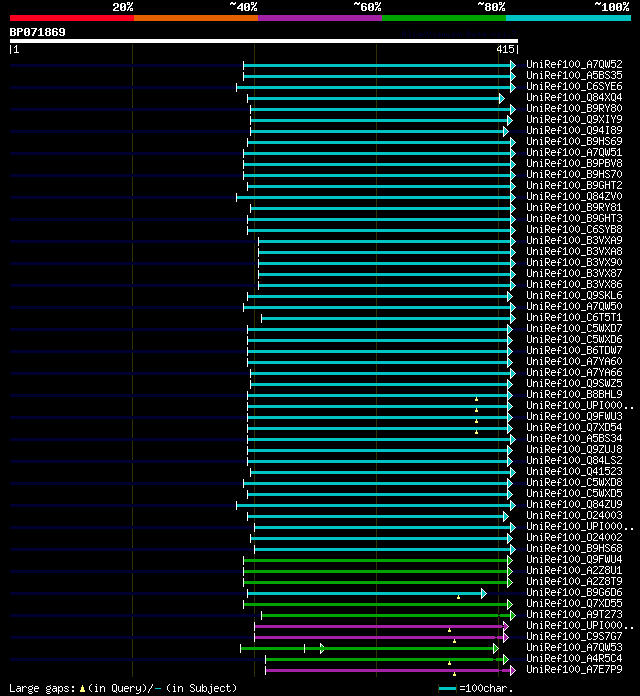Open hit UniRef100_A9T273
Screen dimensions: 640x696
[574, 614]
